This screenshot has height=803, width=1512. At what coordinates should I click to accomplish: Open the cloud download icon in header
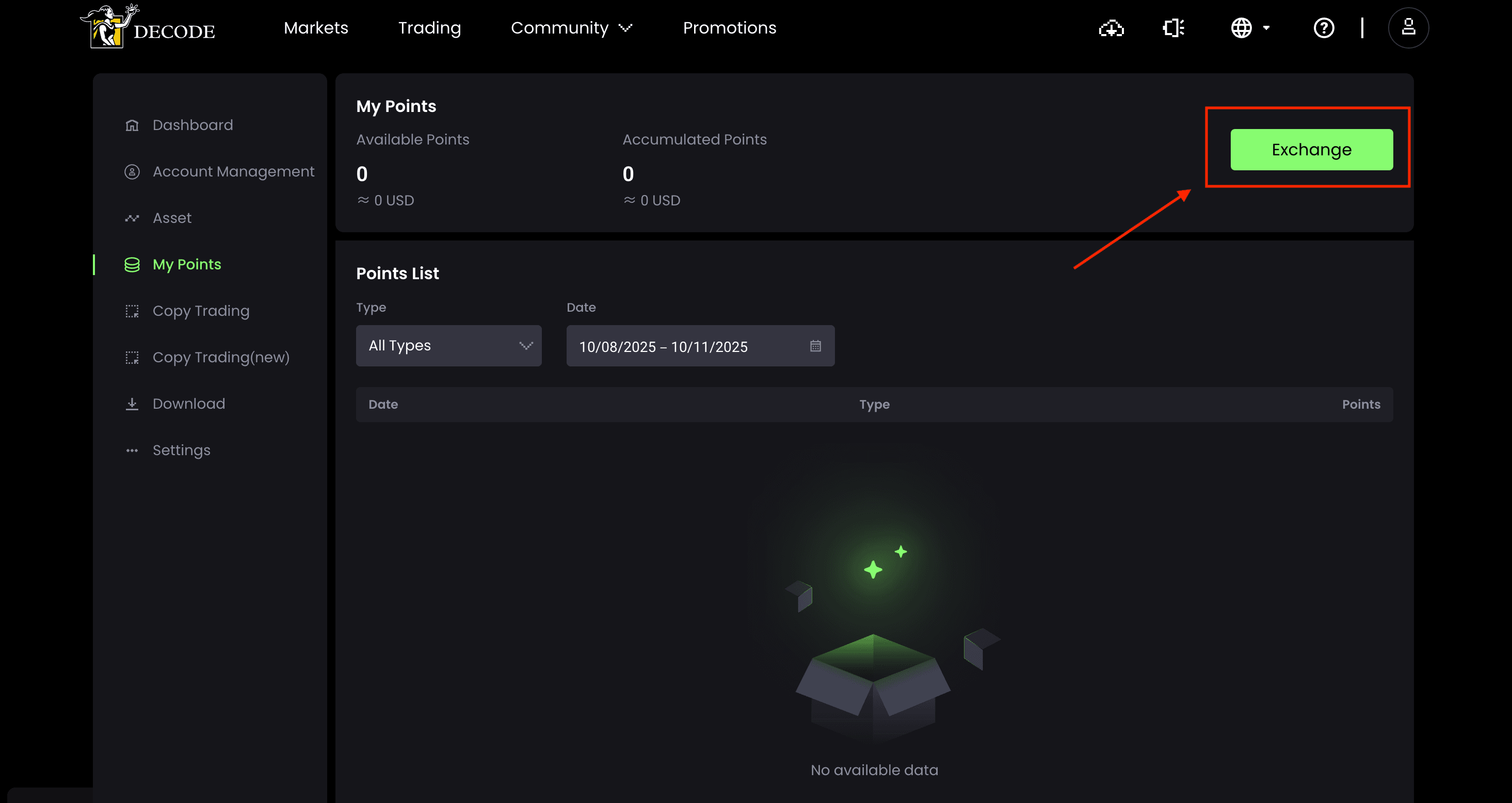pos(1111,27)
